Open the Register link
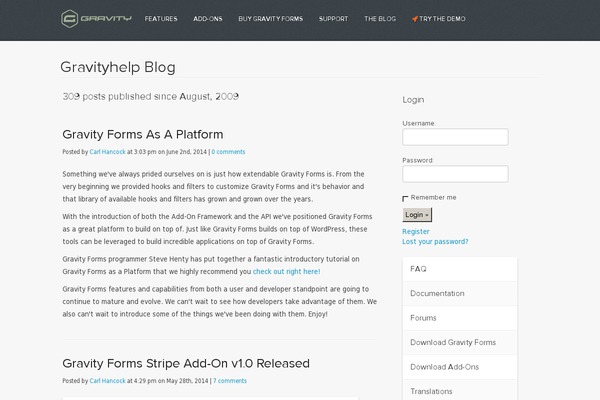This screenshot has height=400, width=600. tap(416, 232)
